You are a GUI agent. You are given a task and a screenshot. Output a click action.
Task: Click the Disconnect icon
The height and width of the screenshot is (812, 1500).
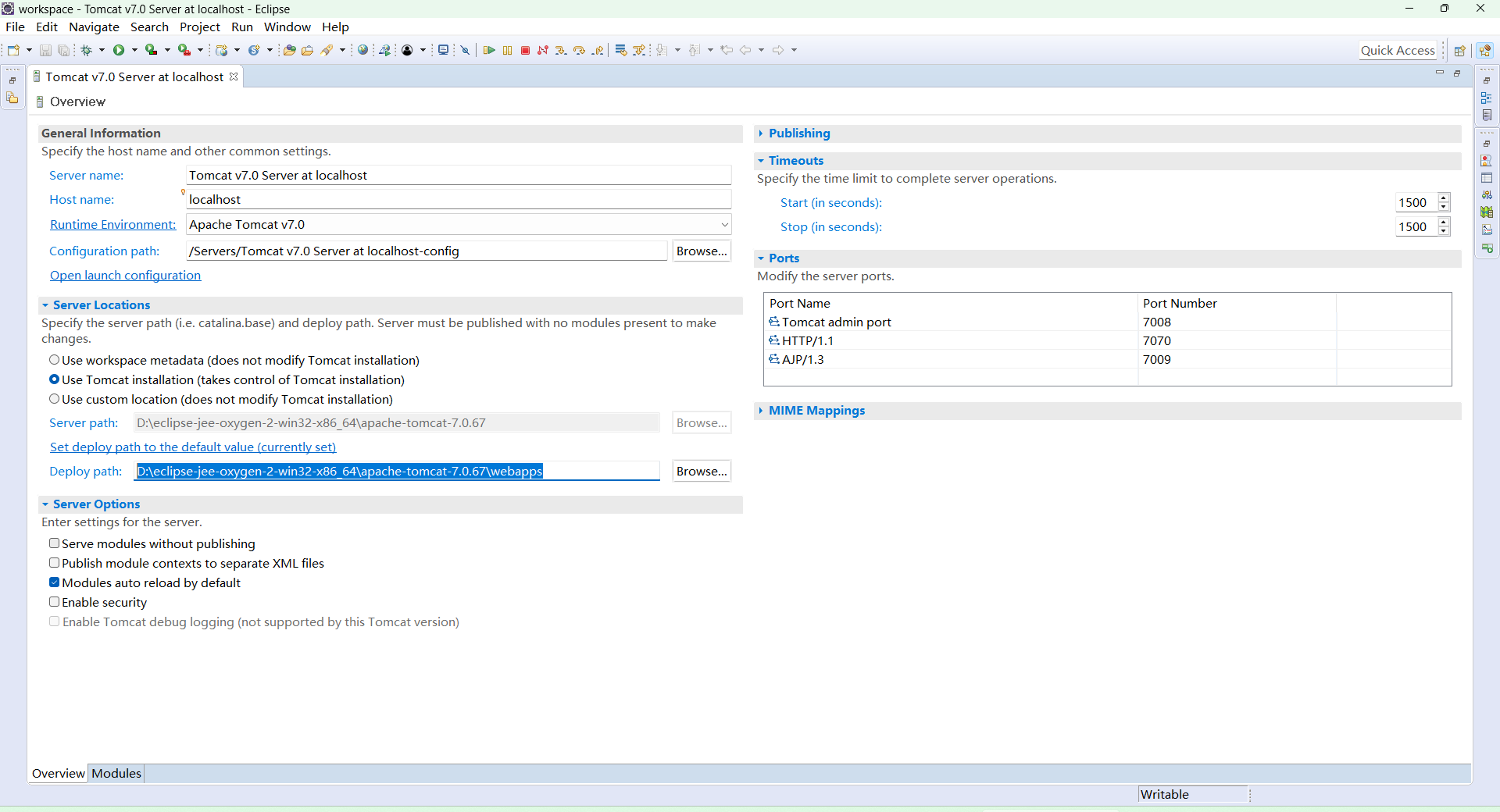(543, 50)
